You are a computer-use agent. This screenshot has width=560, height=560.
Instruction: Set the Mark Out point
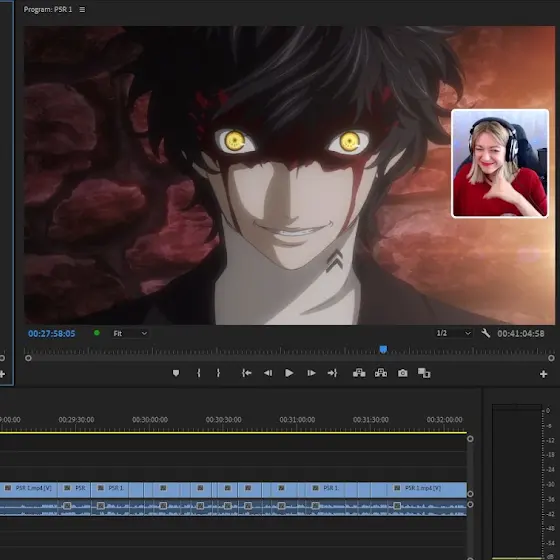218,373
